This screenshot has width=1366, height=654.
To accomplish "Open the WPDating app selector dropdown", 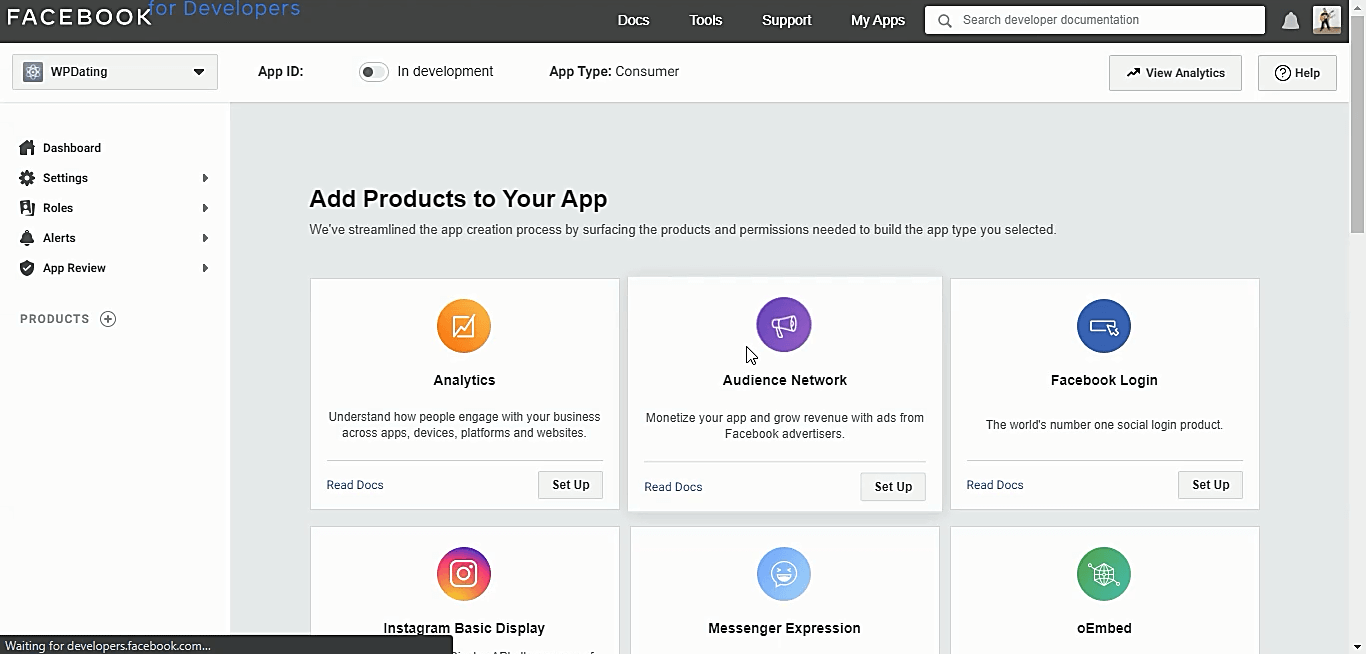I will pos(115,72).
